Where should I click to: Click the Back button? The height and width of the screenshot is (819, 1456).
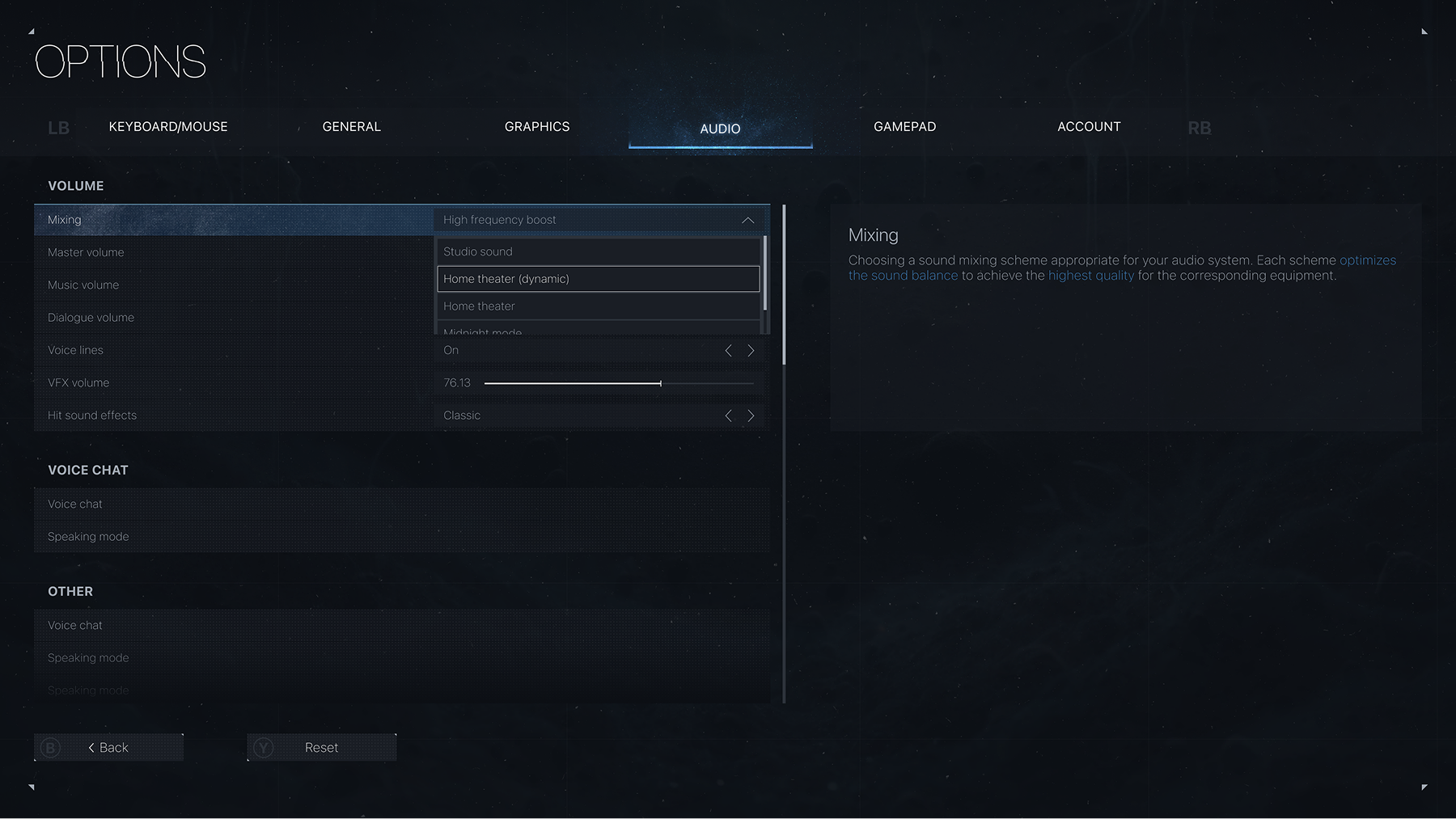tap(109, 747)
